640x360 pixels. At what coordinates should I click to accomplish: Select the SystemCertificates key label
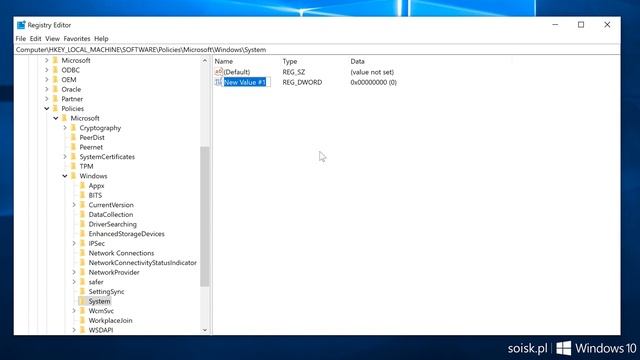[x=107, y=157]
